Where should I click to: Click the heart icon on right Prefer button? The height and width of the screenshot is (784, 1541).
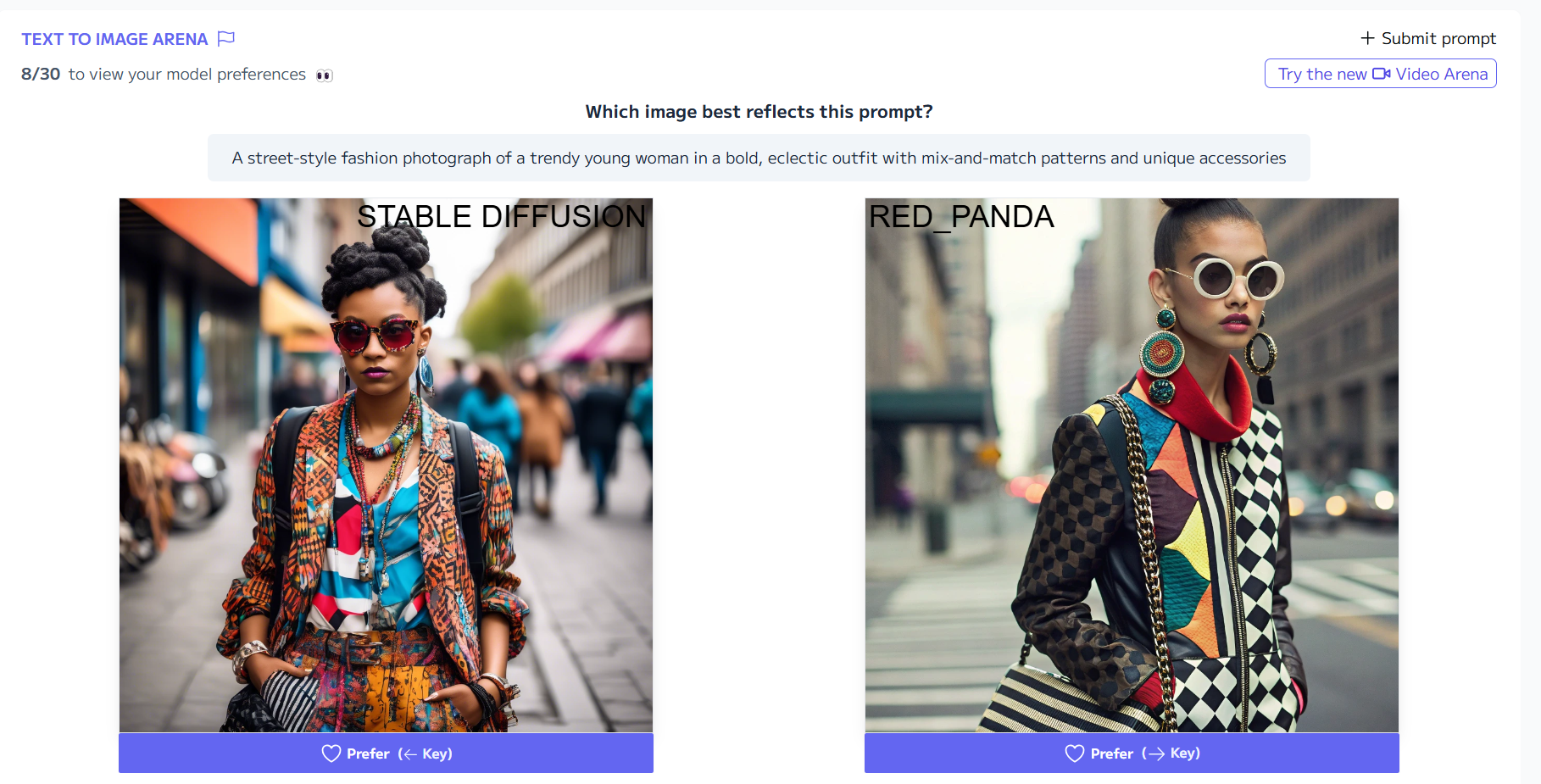[x=1075, y=753]
